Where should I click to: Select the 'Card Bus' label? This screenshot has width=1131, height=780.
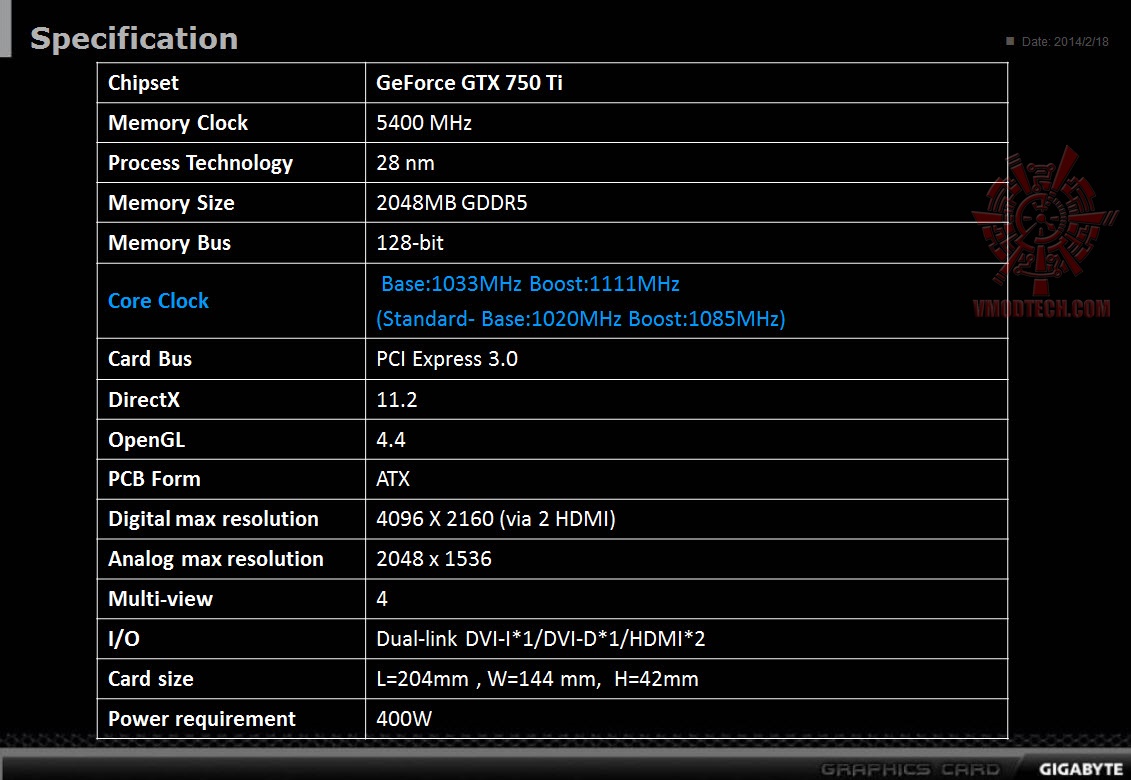(x=149, y=359)
